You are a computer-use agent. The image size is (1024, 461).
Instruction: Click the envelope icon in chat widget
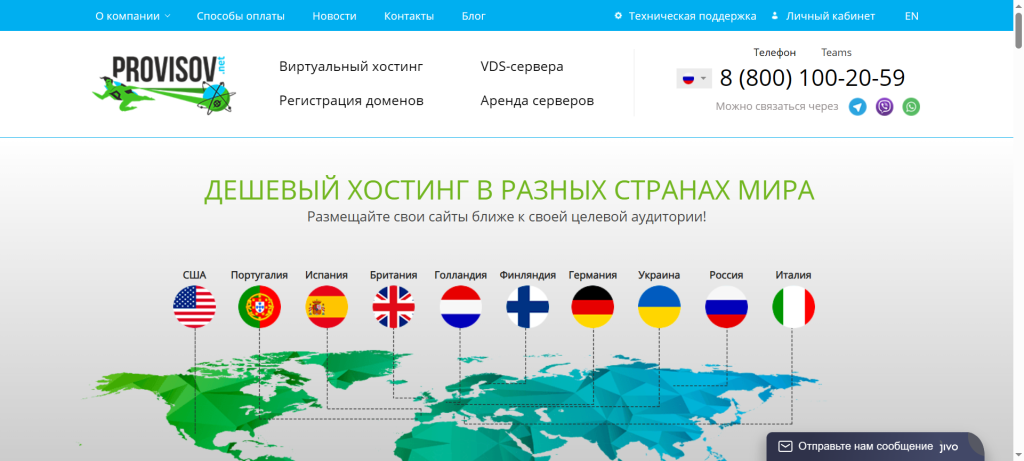[785, 447]
